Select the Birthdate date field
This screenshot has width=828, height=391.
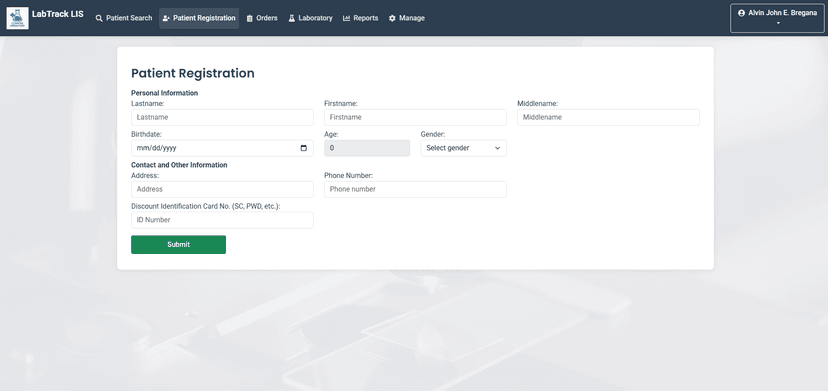pyautogui.click(x=222, y=148)
